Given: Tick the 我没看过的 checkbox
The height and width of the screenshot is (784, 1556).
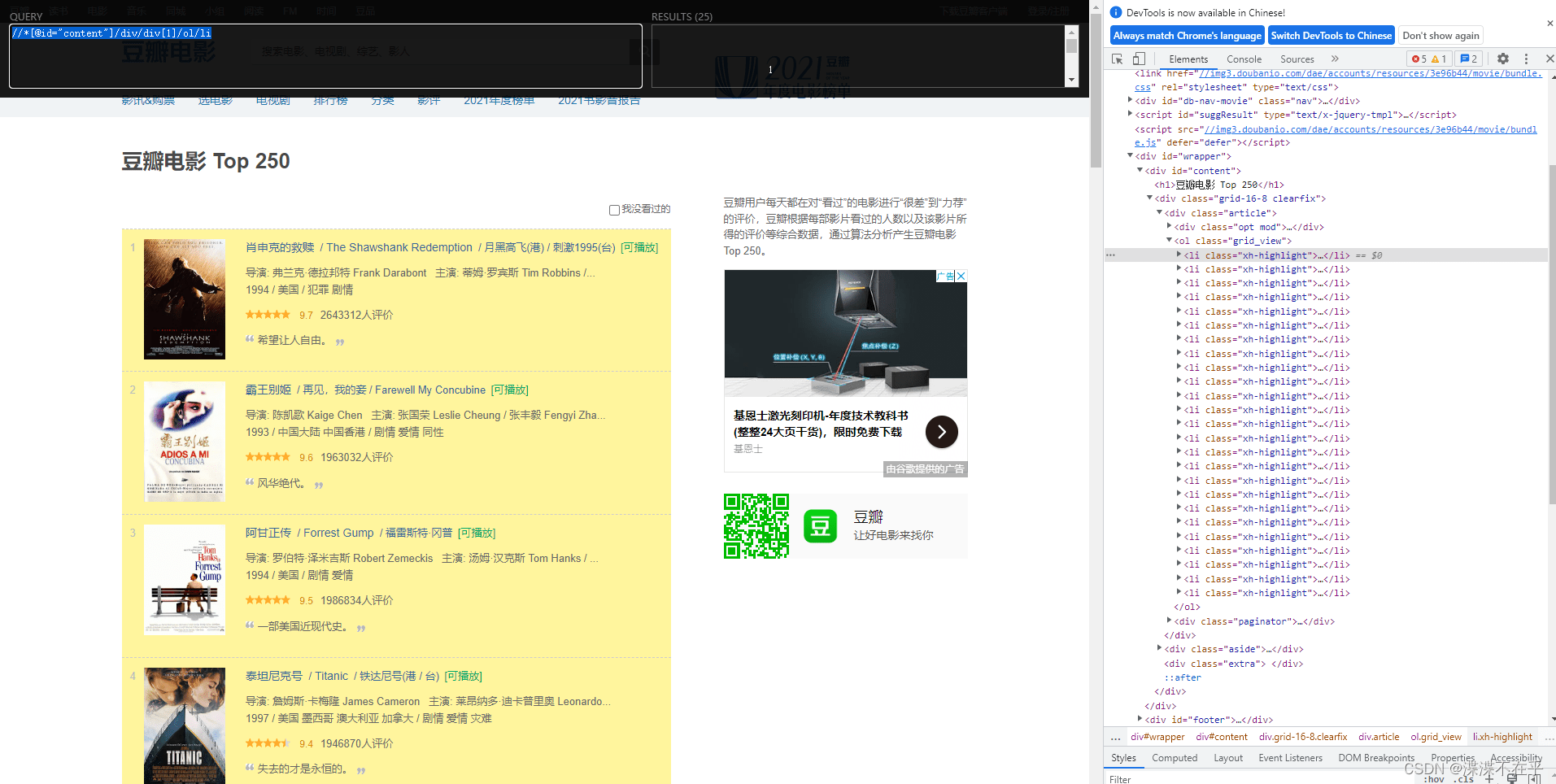Looking at the screenshot, I should (614, 210).
